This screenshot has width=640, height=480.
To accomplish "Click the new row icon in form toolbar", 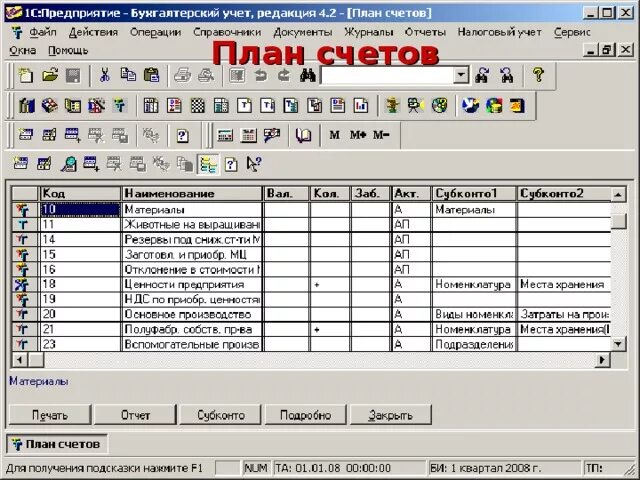I will coord(21,164).
